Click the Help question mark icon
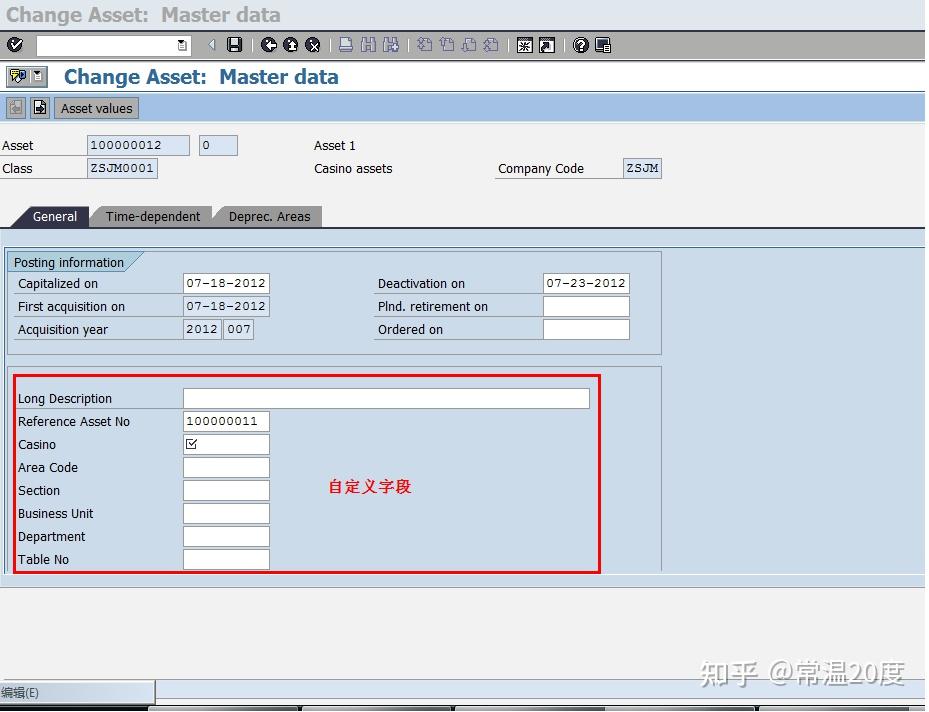The image size is (929, 712). click(x=581, y=45)
